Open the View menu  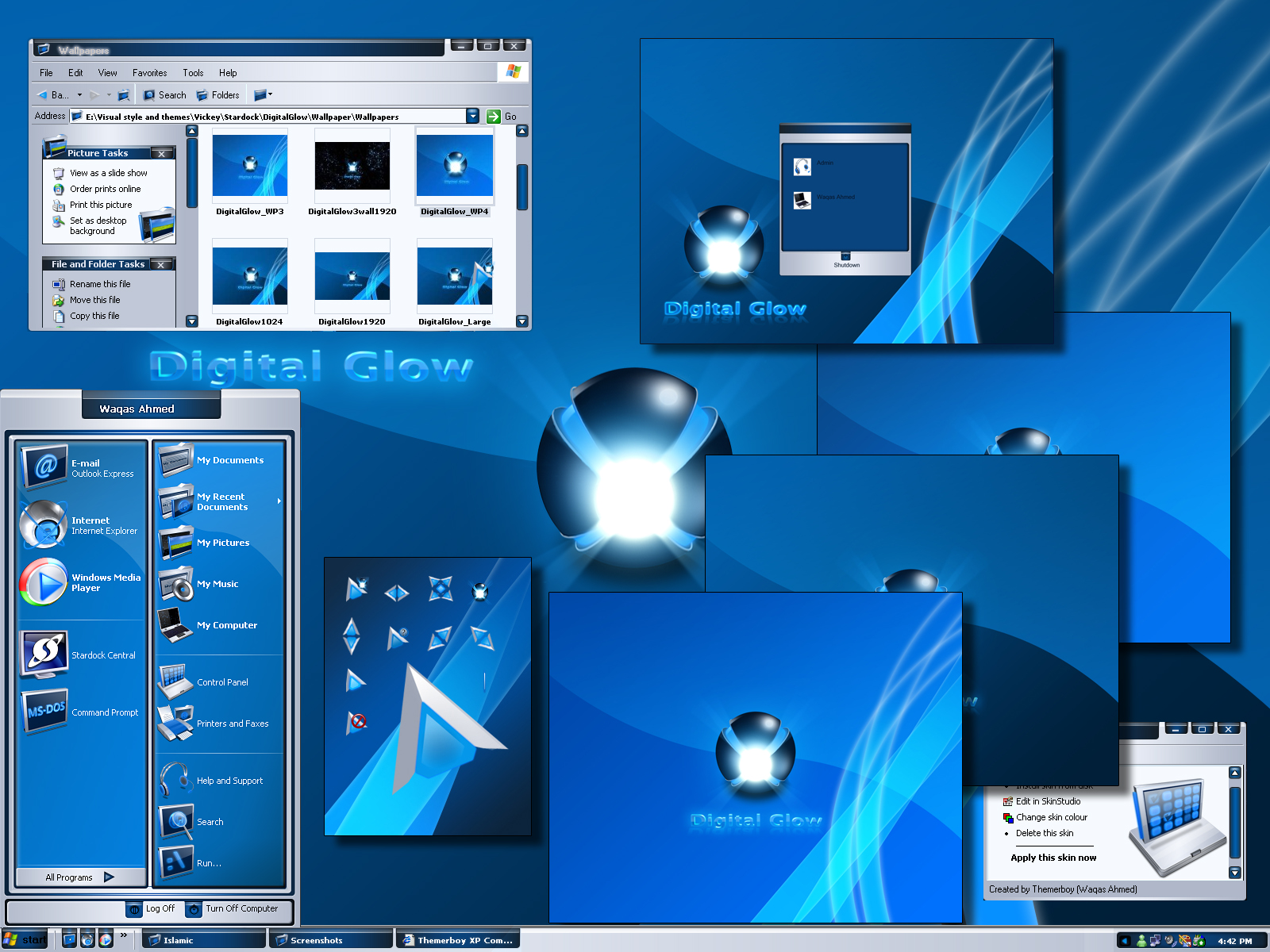[107, 73]
